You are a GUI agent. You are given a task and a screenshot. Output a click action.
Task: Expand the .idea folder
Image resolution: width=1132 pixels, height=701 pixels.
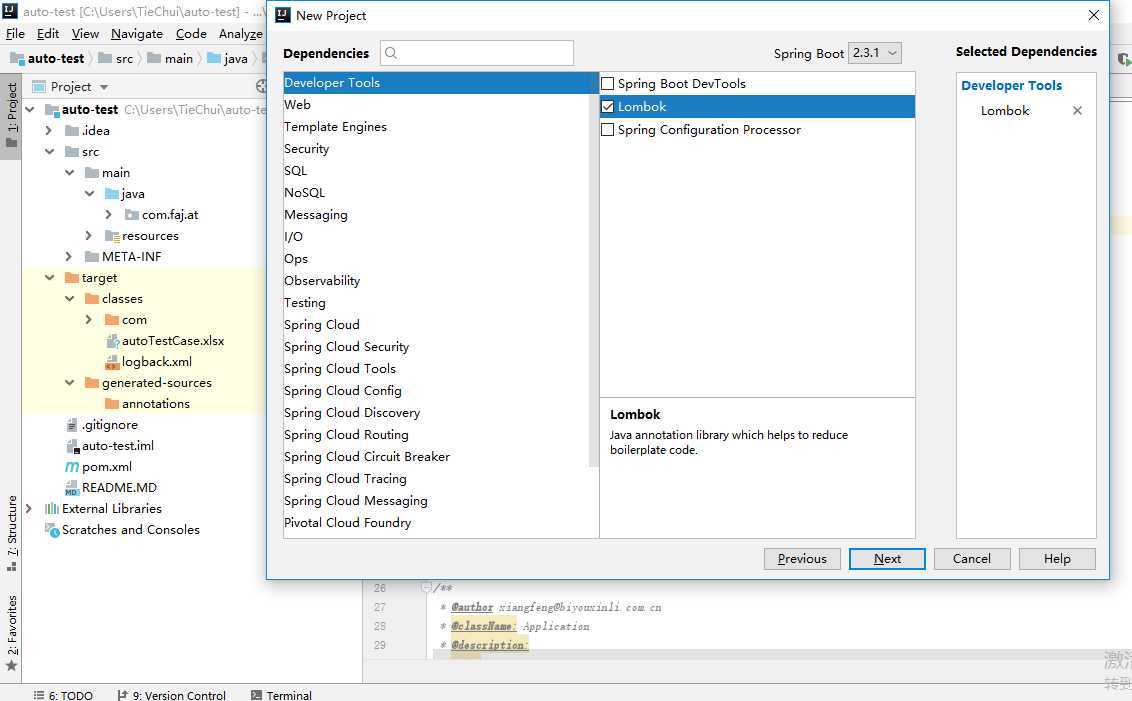click(x=49, y=131)
